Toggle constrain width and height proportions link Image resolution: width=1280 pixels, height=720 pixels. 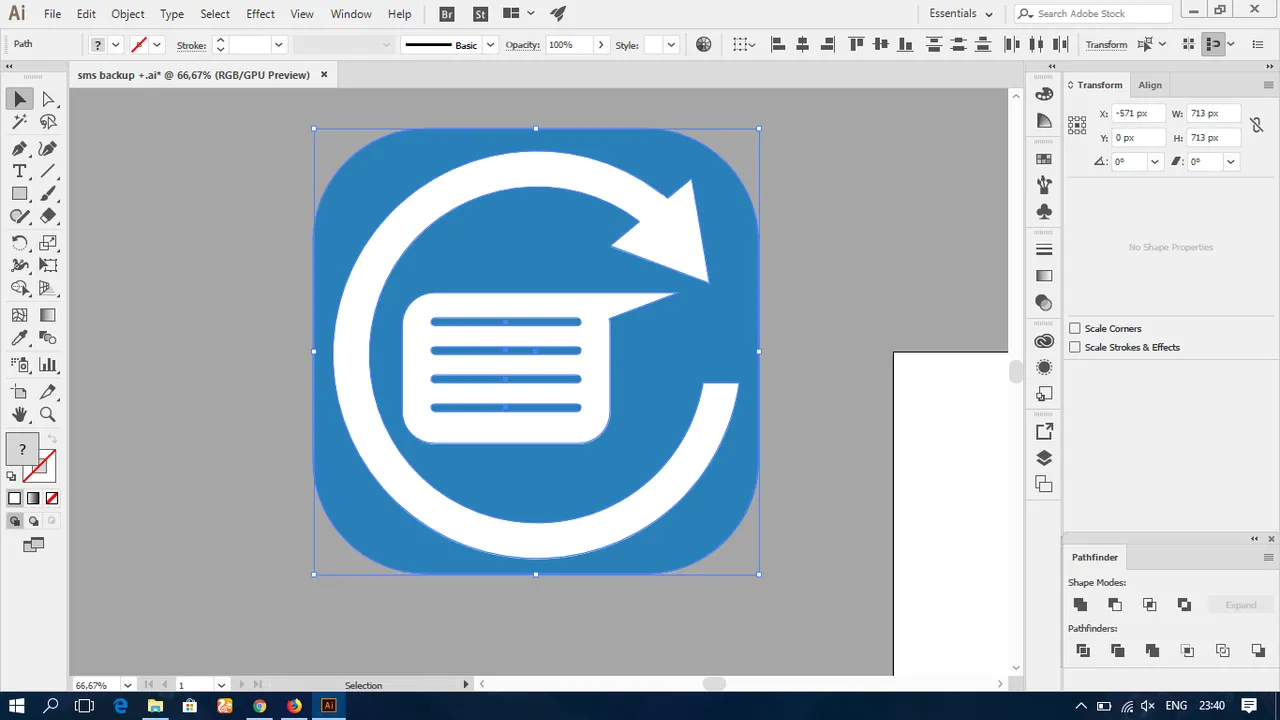(1257, 126)
